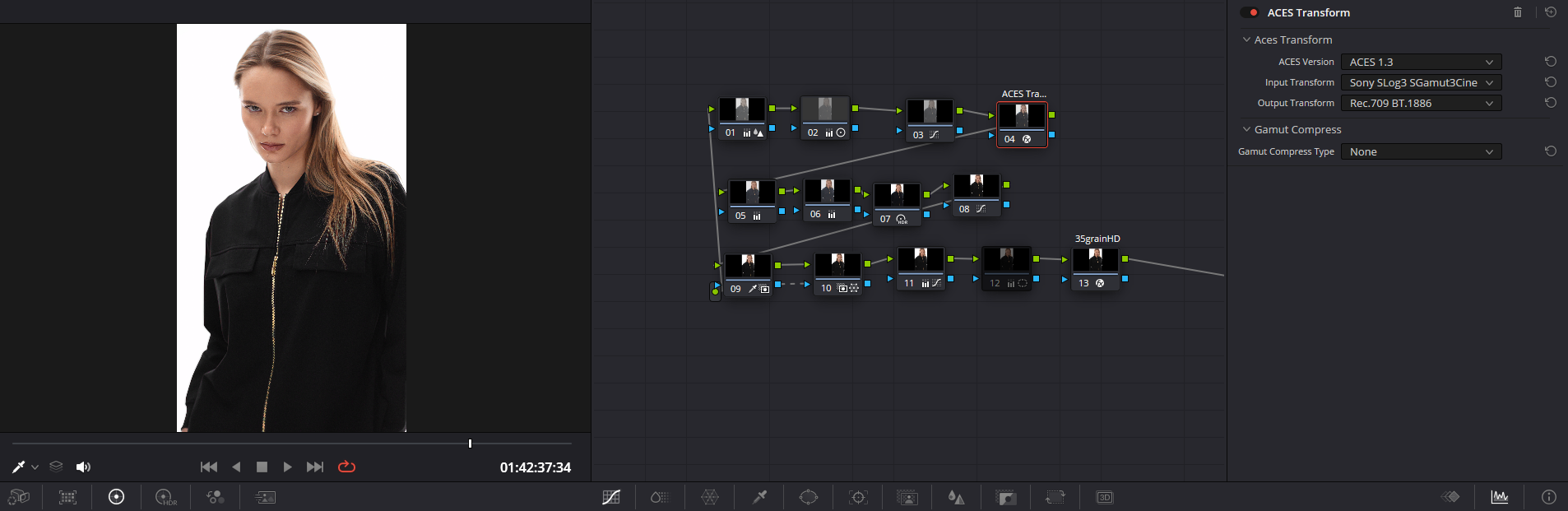Open the Tracker palette
Image resolution: width=1568 pixels, height=511 pixels.
pyautogui.click(x=858, y=497)
